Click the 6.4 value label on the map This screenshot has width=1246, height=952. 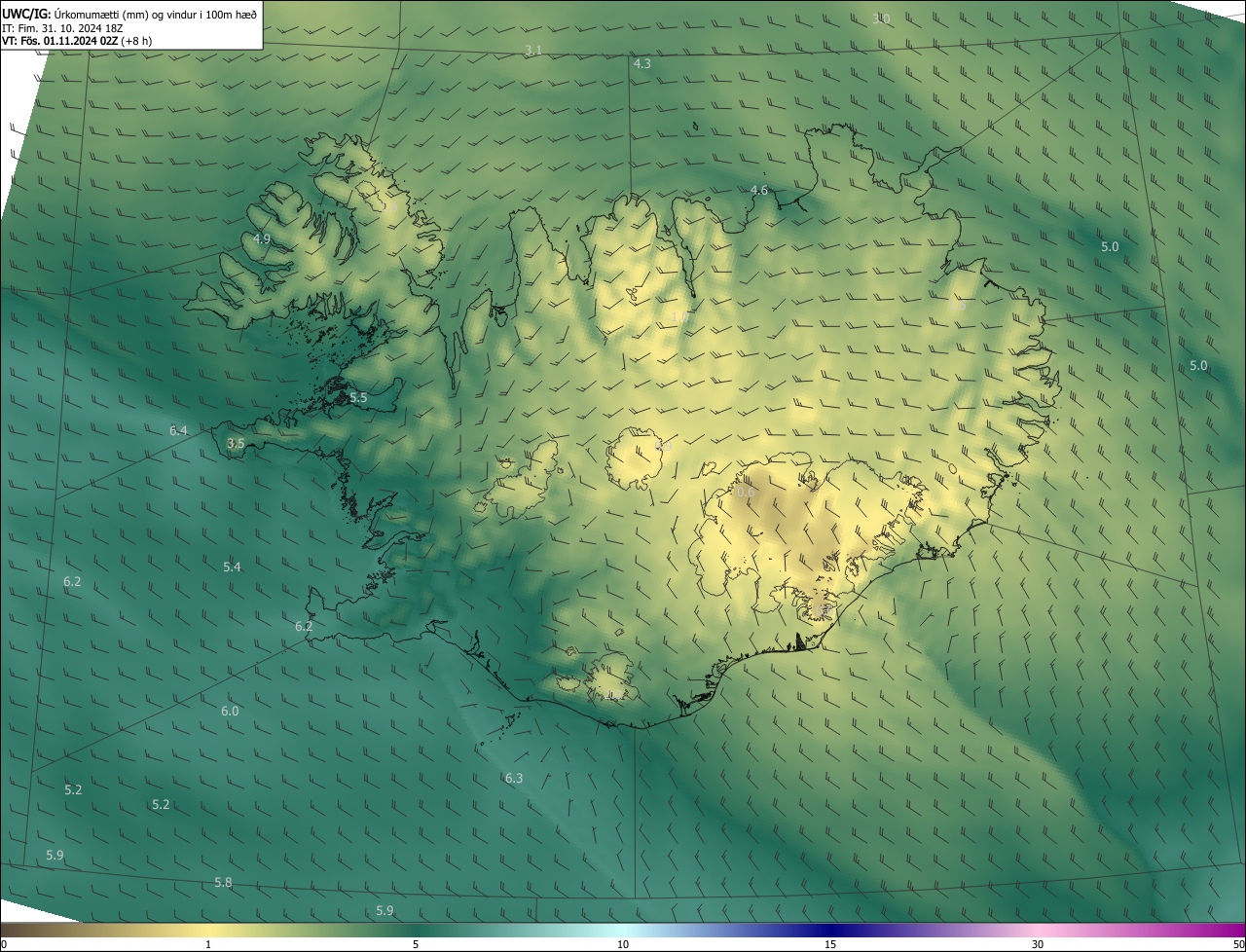coord(178,429)
